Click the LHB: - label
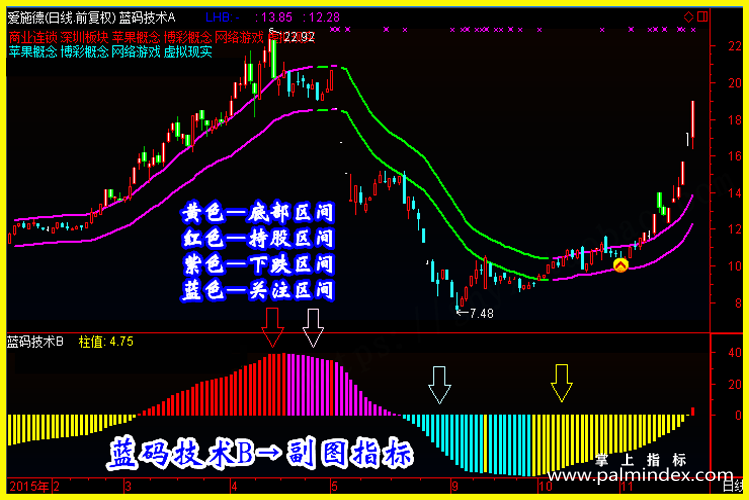The width and height of the screenshot is (749, 500). coord(223,18)
